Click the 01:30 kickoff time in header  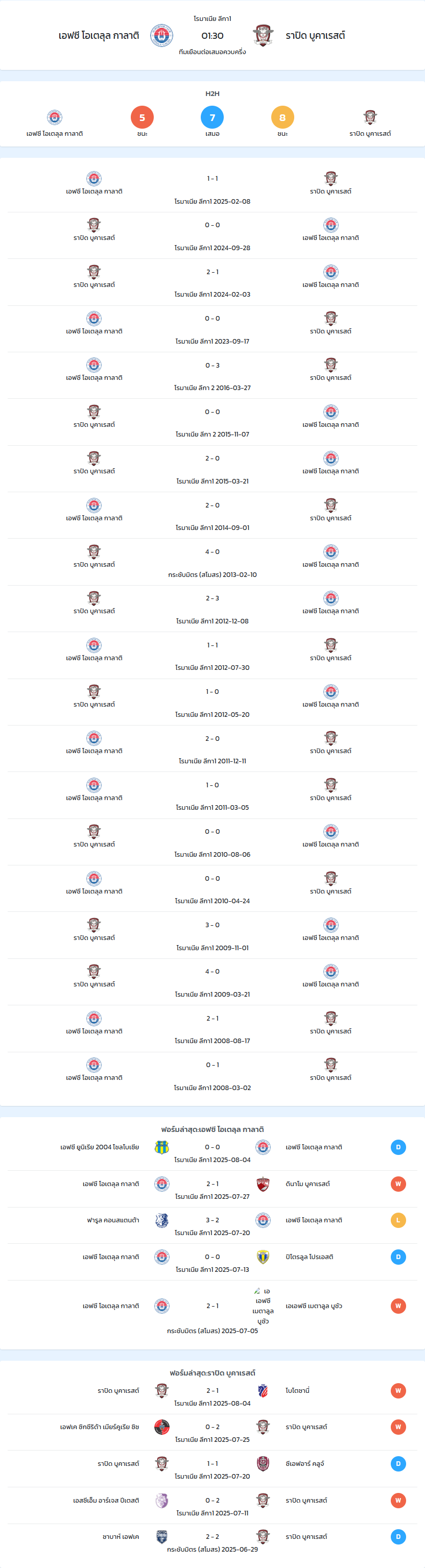click(x=212, y=36)
